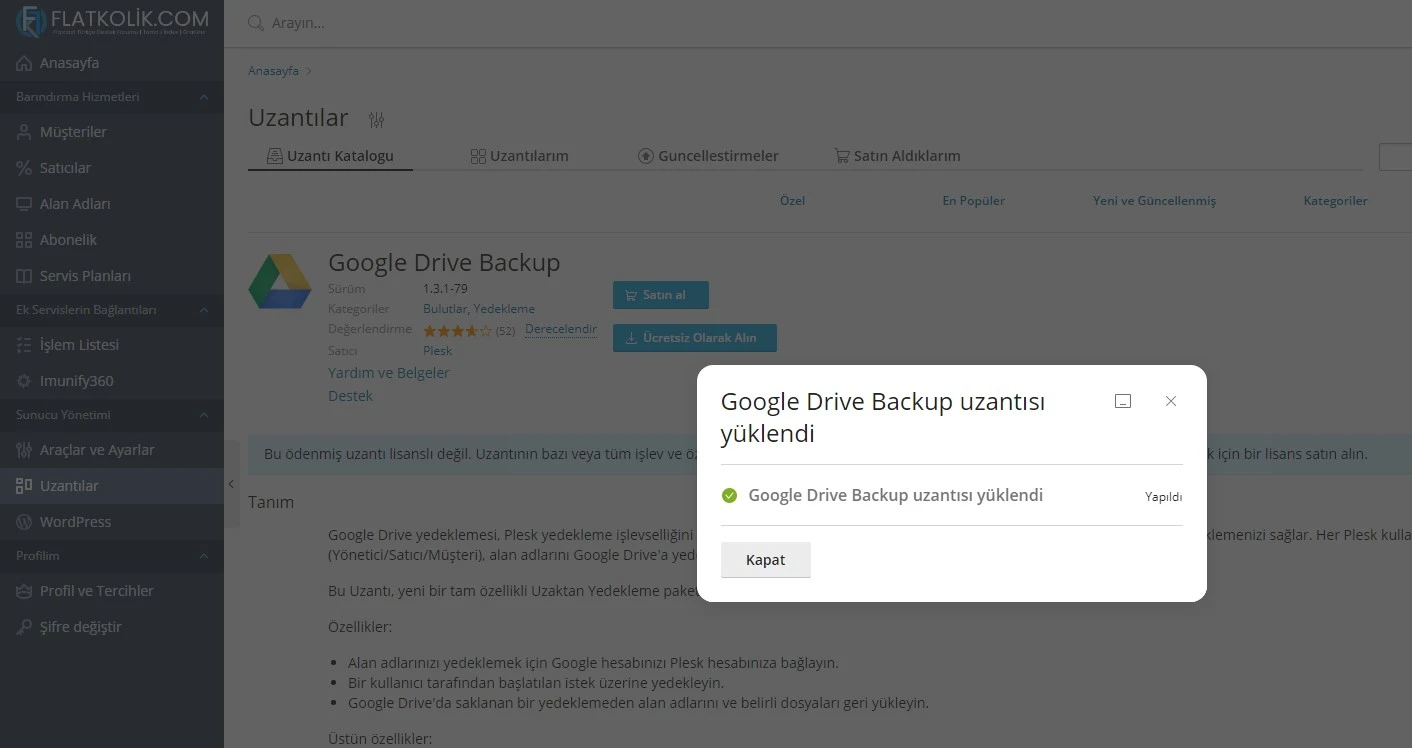
Task: Click the Imunify360 sidebar icon
Action: coord(22,380)
